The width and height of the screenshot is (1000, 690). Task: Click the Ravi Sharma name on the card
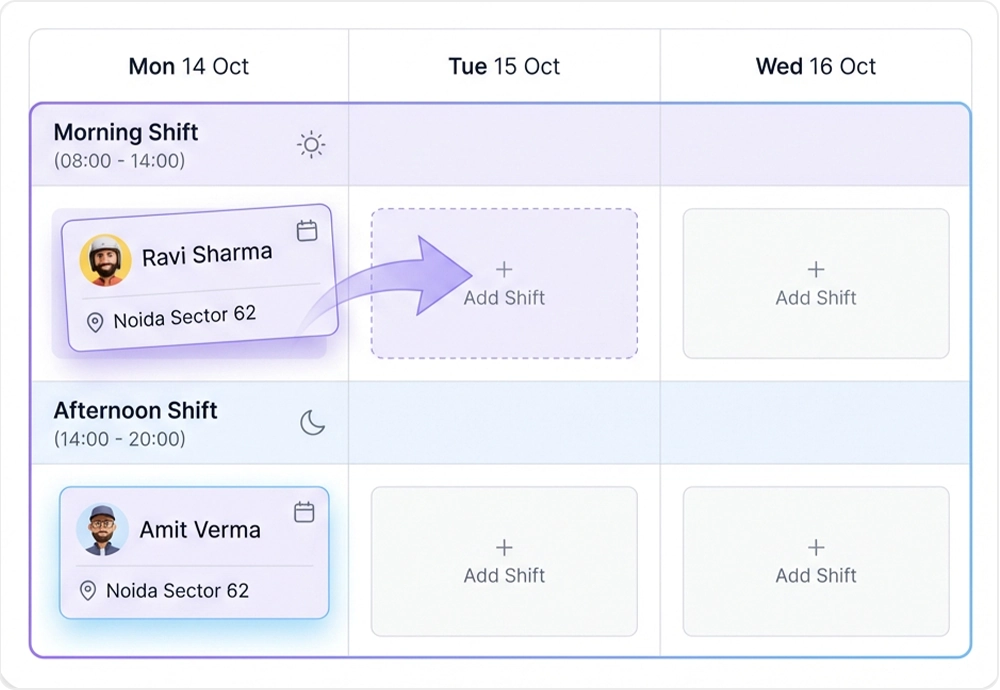[207, 255]
